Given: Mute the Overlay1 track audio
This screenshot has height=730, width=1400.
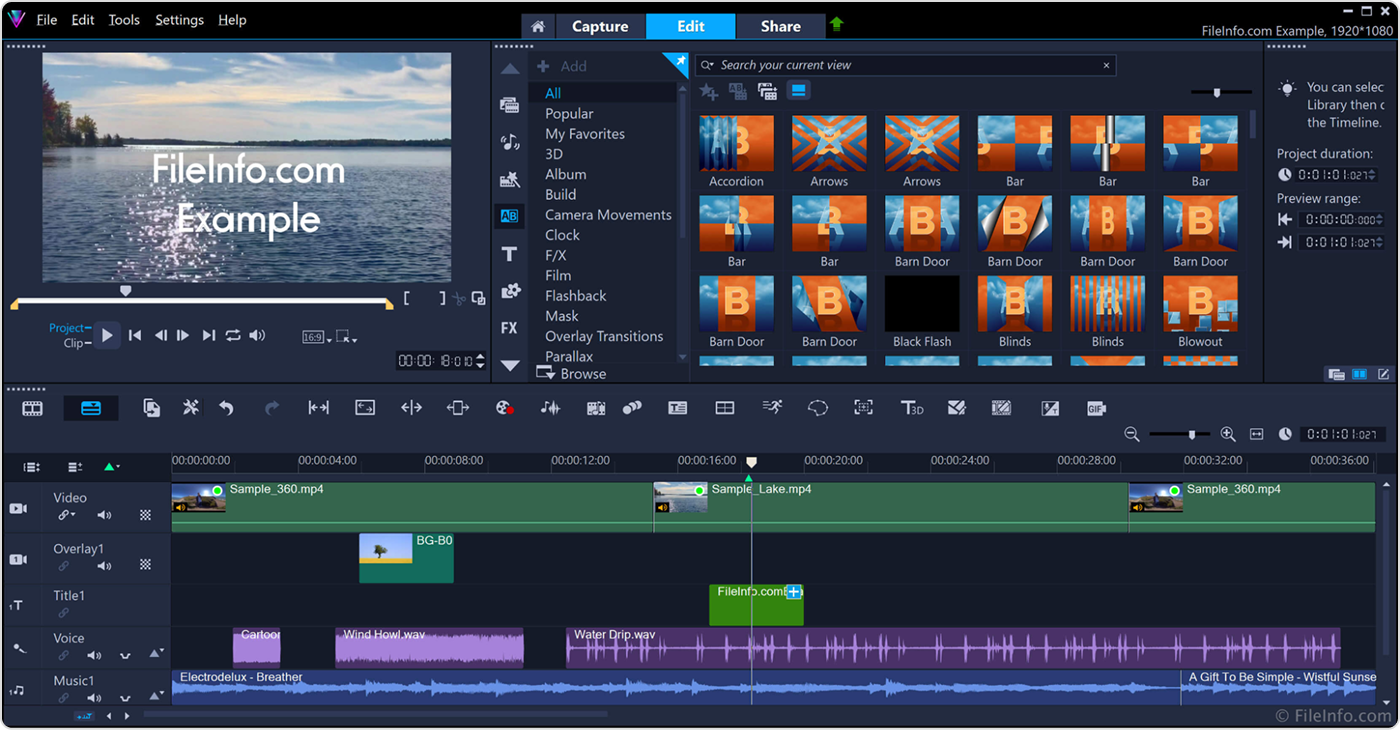Looking at the screenshot, I should (x=104, y=565).
